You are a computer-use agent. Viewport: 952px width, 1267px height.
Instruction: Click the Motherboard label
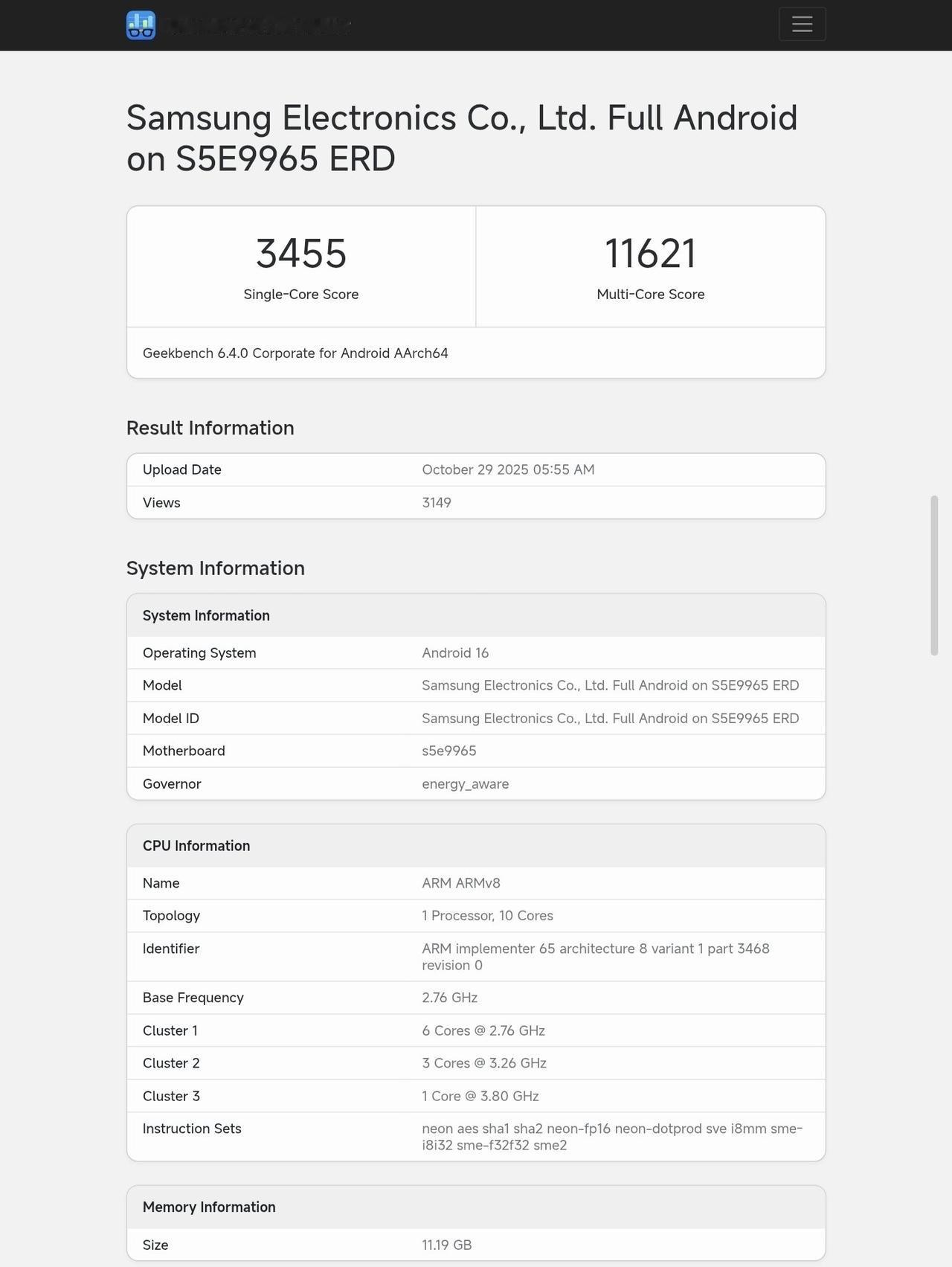tap(184, 751)
